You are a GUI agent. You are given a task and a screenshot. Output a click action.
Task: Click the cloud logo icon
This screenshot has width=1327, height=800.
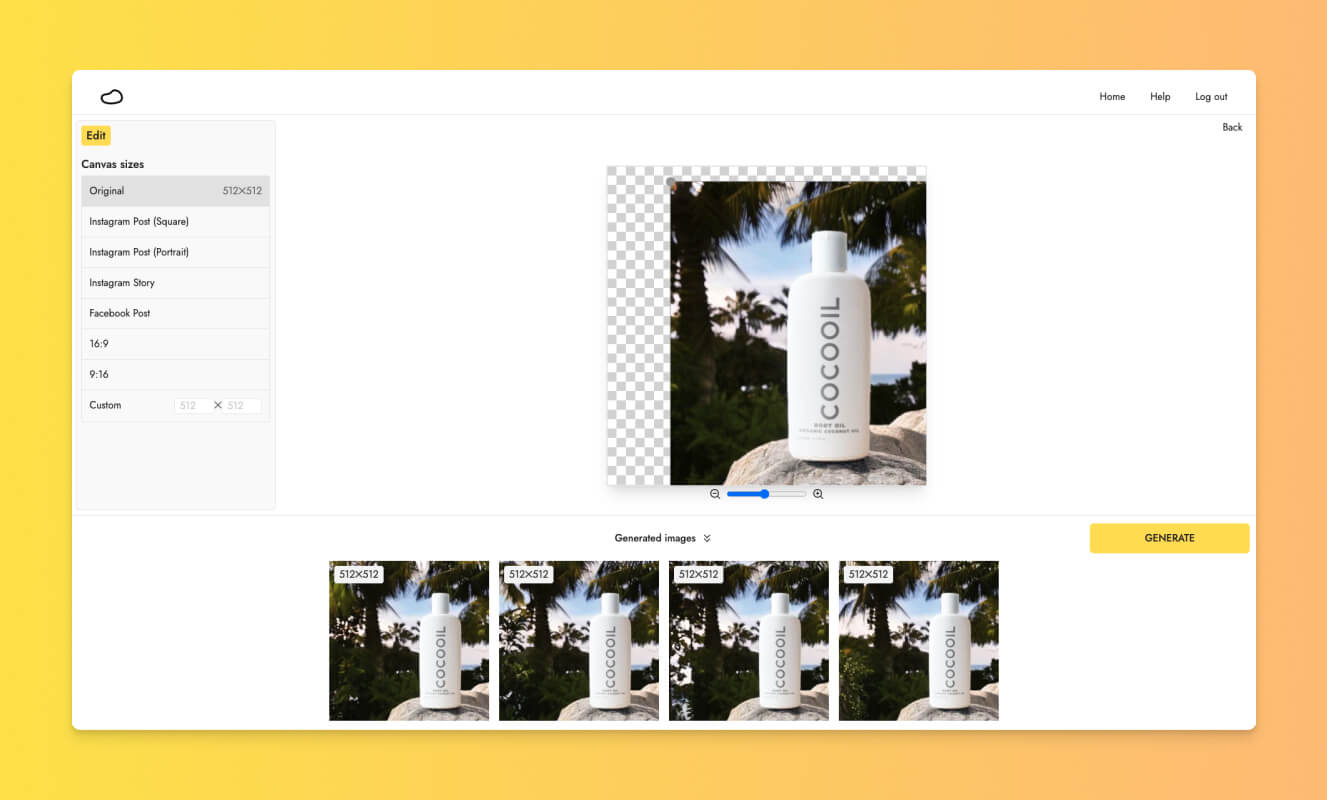tap(112, 97)
